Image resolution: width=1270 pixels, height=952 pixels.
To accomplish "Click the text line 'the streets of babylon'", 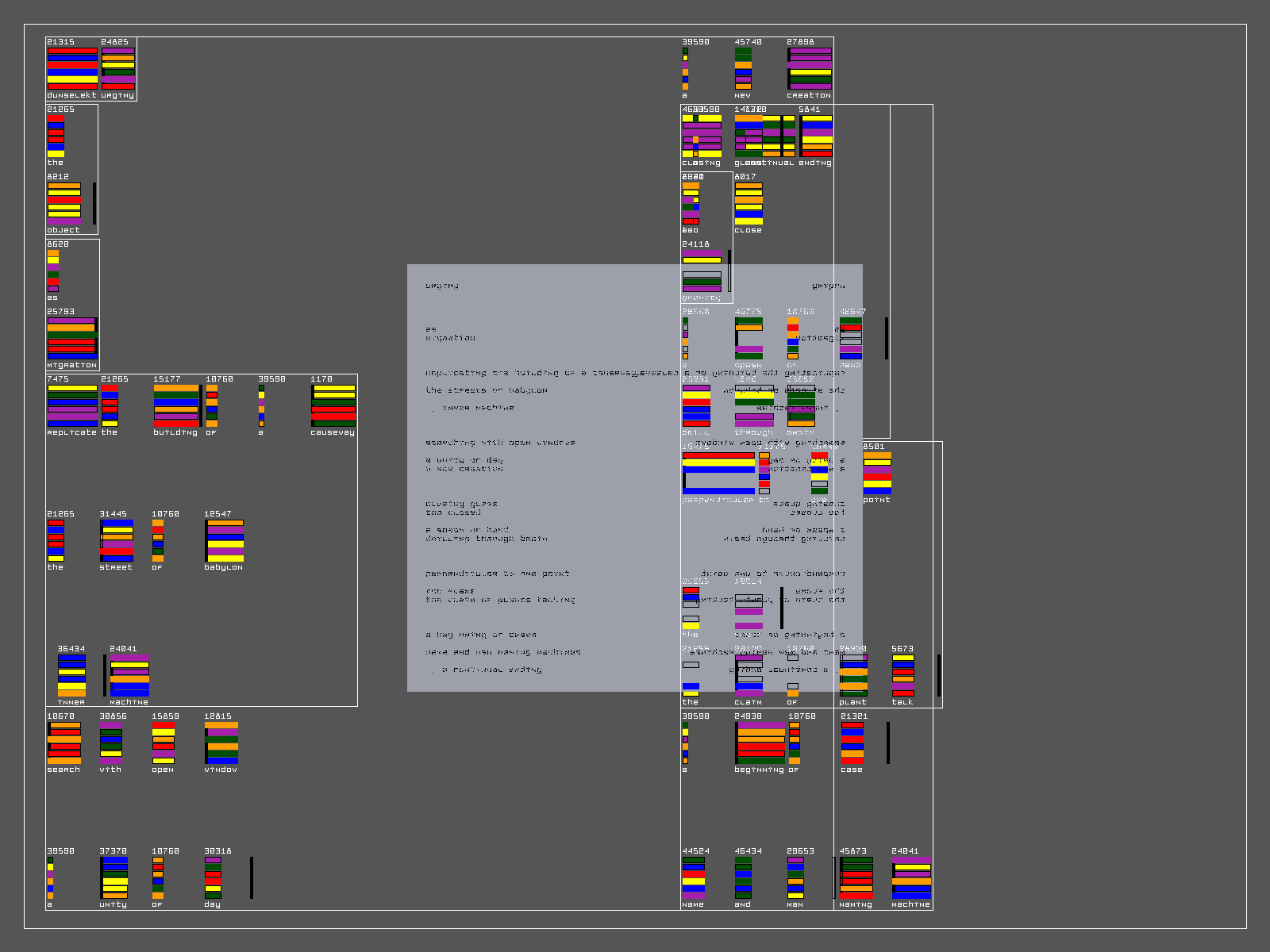I will pos(486,390).
